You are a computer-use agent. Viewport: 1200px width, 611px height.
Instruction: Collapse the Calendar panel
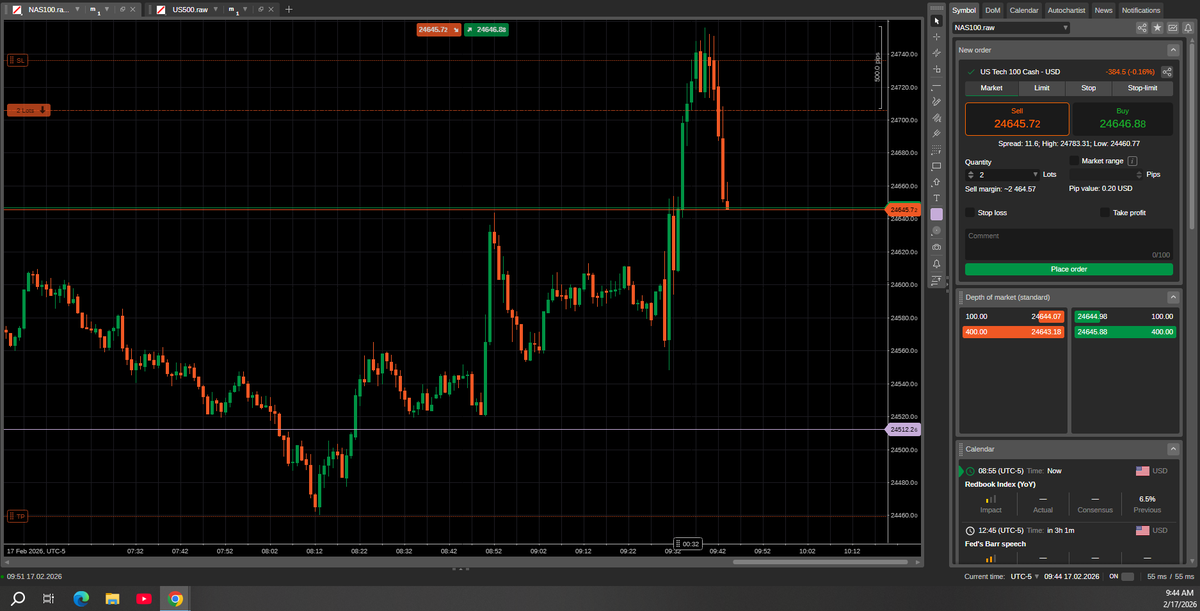(x=1173, y=449)
